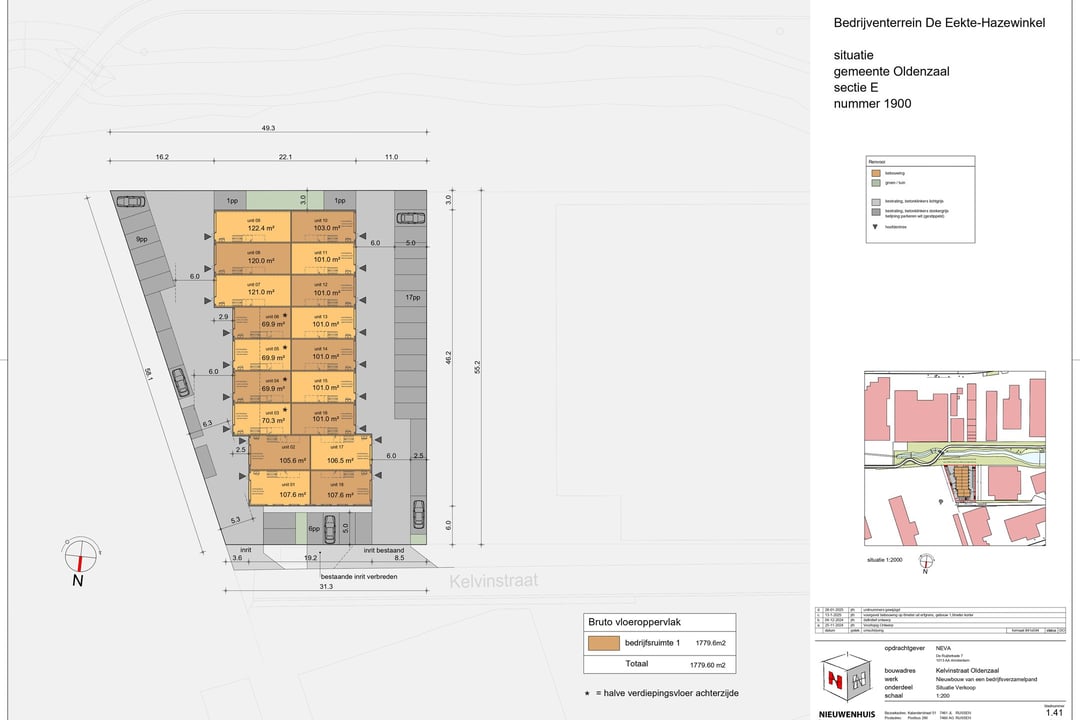
Task: Click unit 08 area '120.0 m²'
Action: tap(261, 260)
